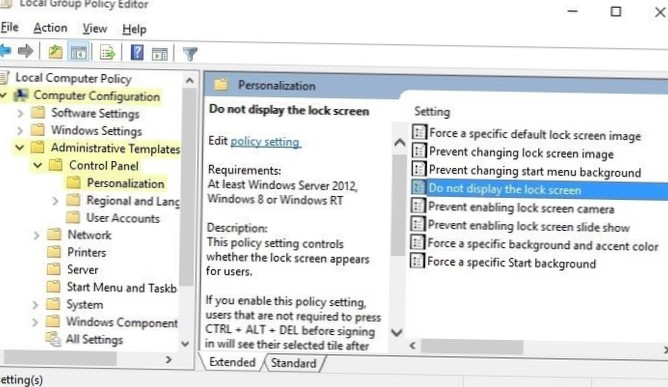
Task: Click the policy icon beside Do not display the lock screen
Action: pyautogui.click(x=419, y=187)
